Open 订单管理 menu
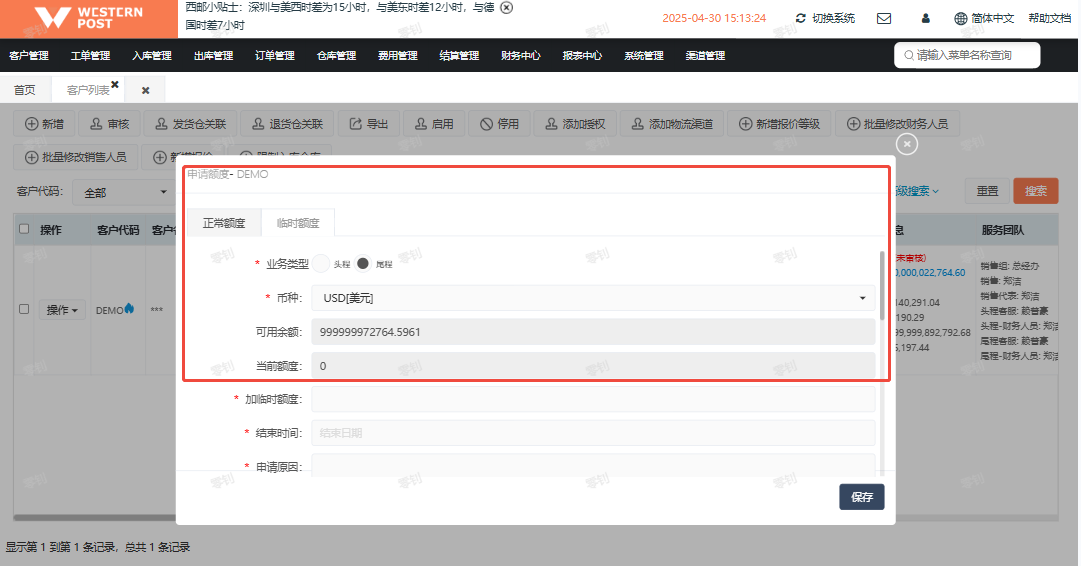This screenshot has height=566, width=1081. (x=275, y=56)
